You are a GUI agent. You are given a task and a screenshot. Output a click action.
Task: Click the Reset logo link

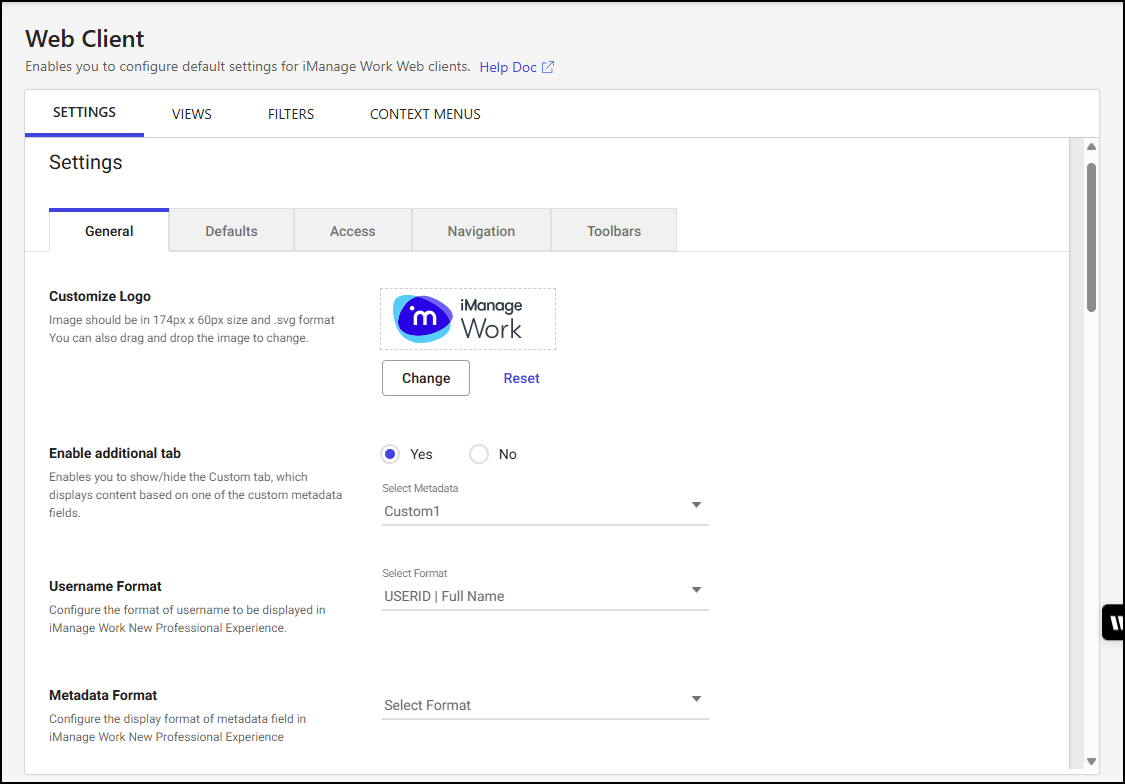point(521,378)
